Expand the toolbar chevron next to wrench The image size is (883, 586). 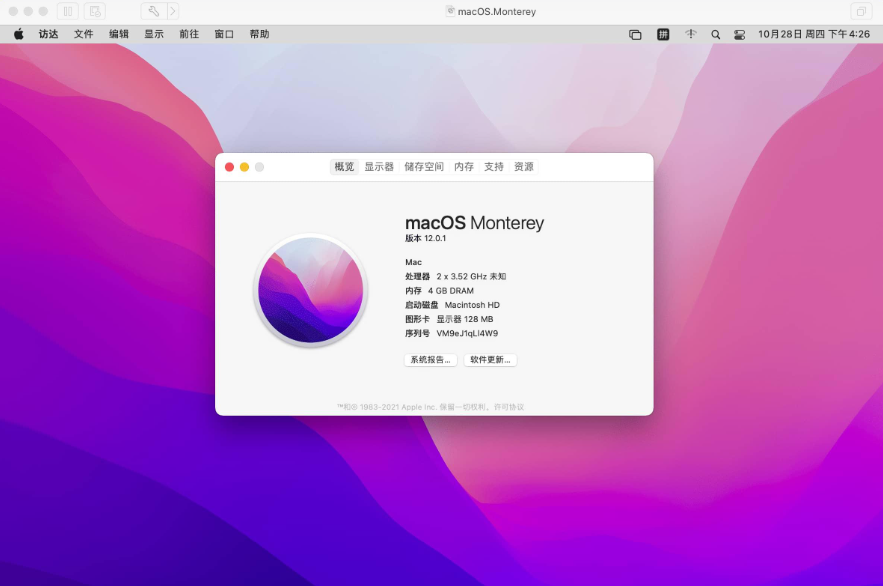[173, 11]
